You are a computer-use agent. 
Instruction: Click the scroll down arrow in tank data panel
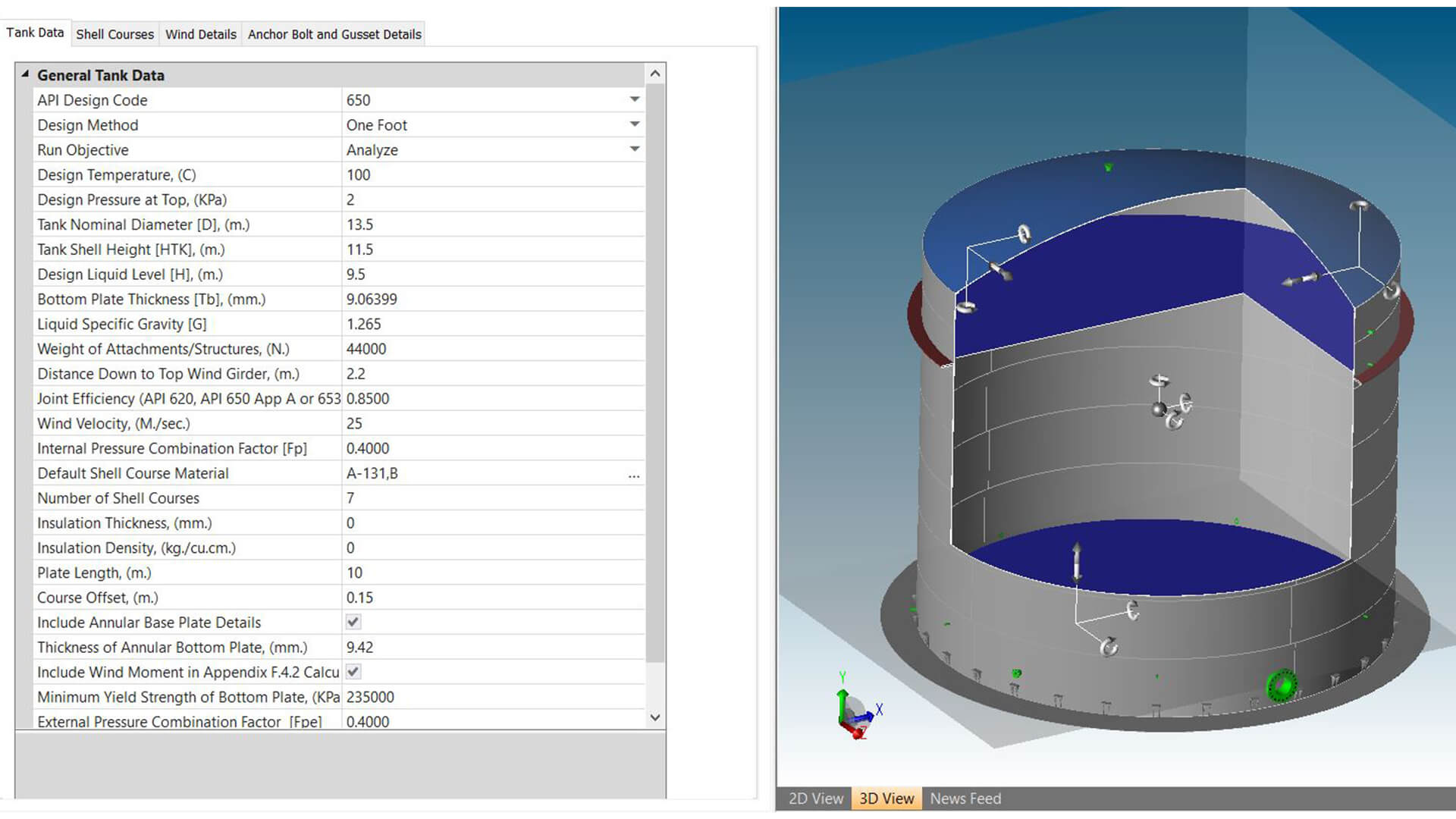(x=655, y=717)
